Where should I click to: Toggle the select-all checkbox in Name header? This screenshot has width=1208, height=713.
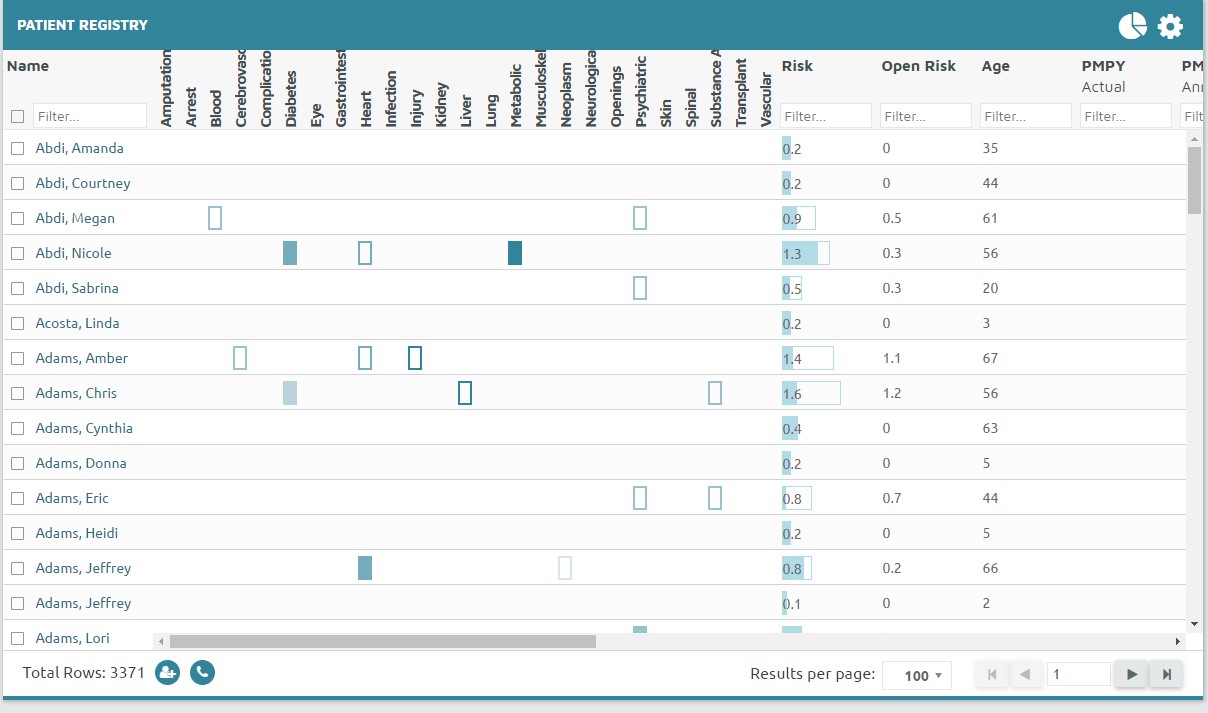point(18,117)
